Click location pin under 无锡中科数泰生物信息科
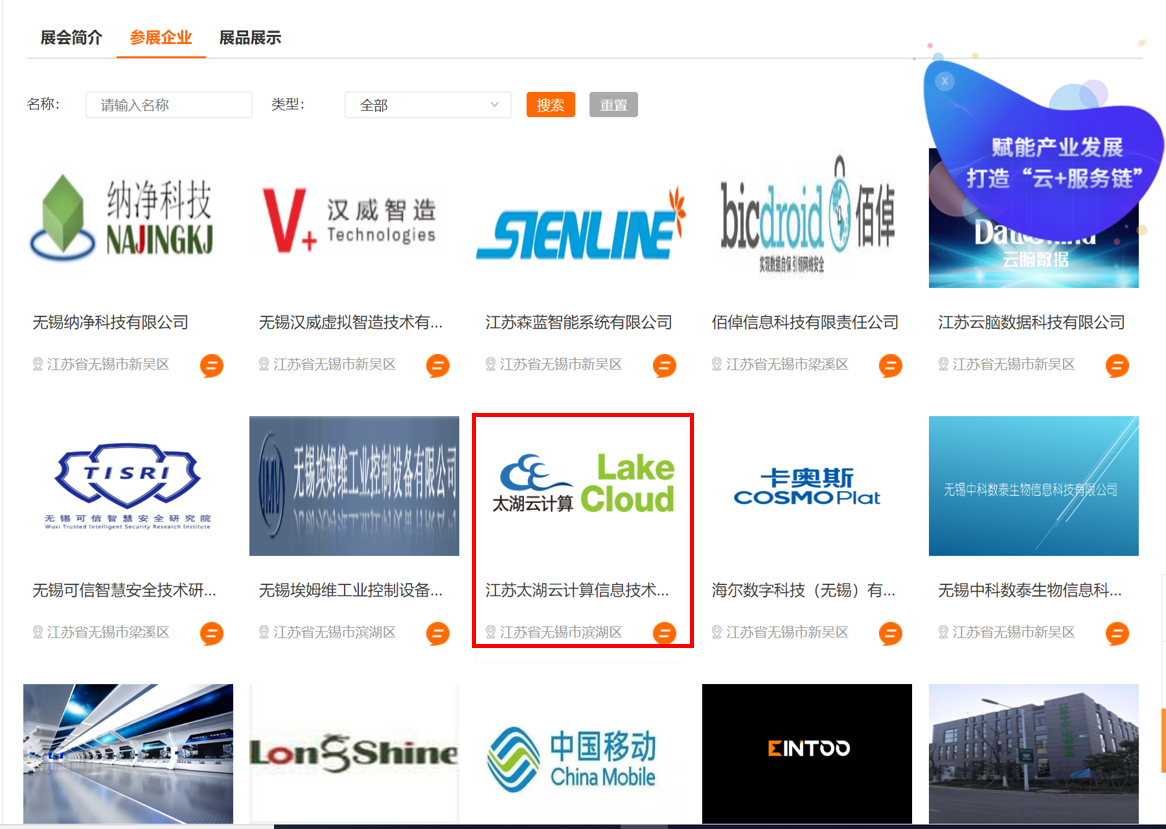Image resolution: width=1166 pixels, height=829 pixels. point(943,632)
